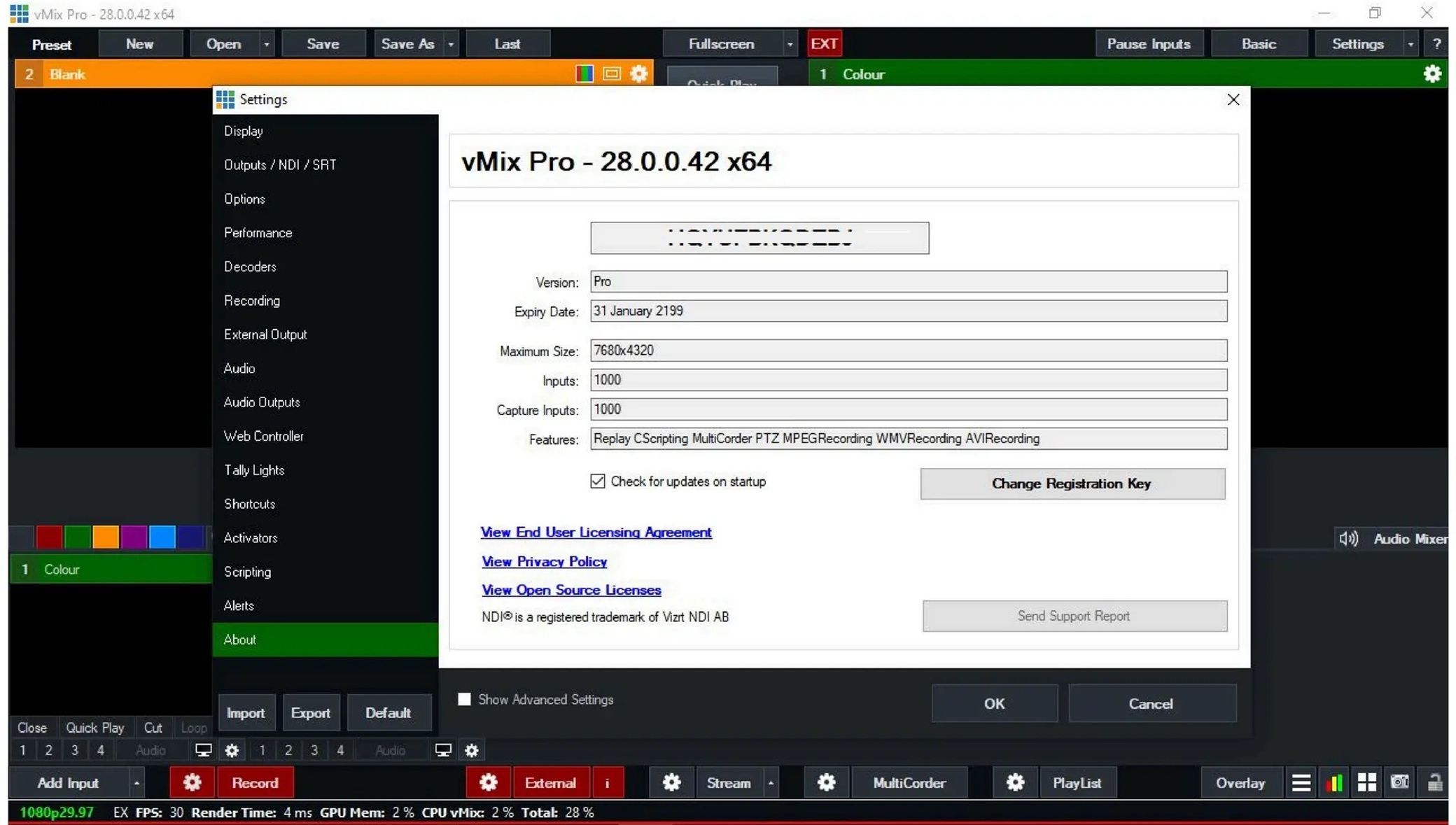This screenshot has width=1456, height=825.
Task: Open the PlayList settings gear
Action: (1015, 782)
